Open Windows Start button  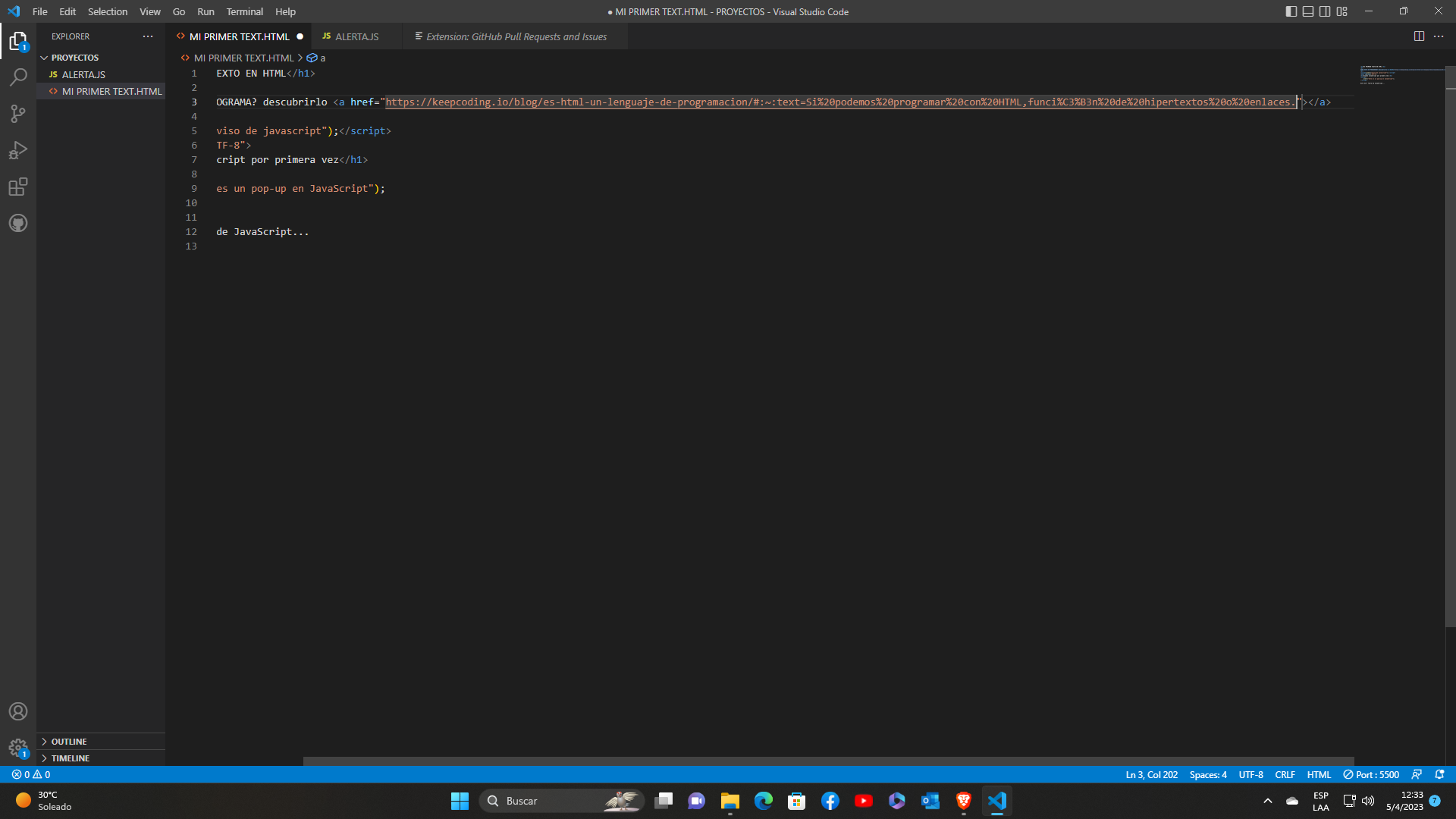pos(460,801)
